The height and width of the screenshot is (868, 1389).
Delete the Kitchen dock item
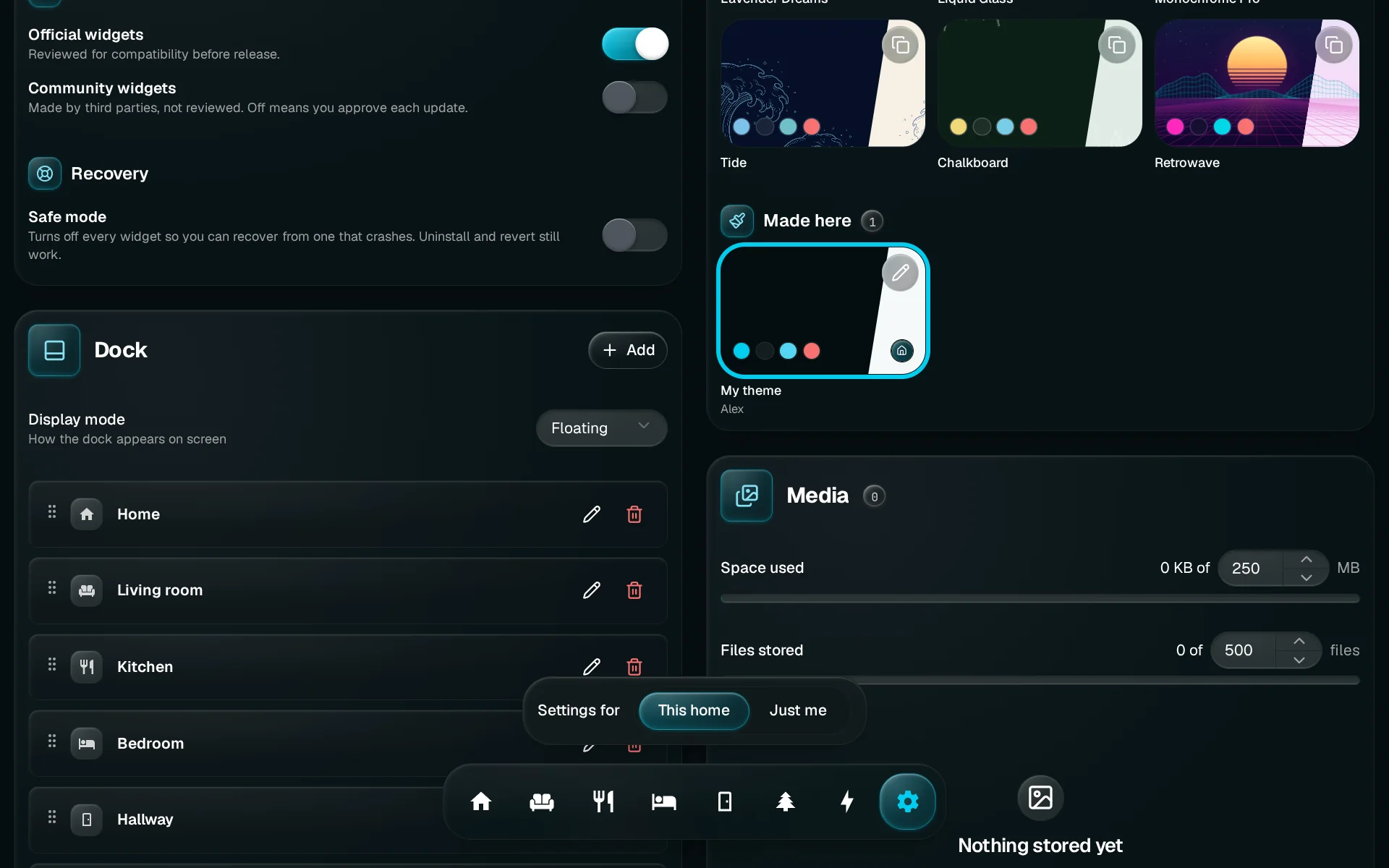634,666
